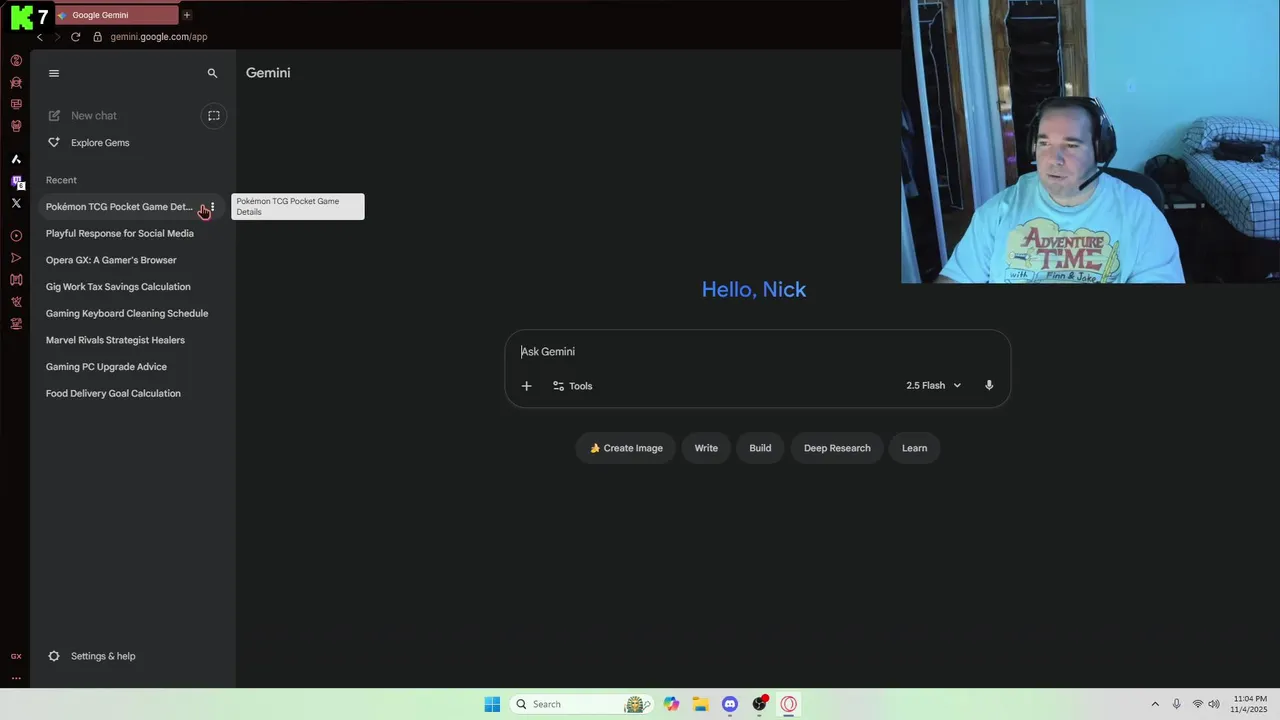Open a new browser tab with plus

[186, 15]
